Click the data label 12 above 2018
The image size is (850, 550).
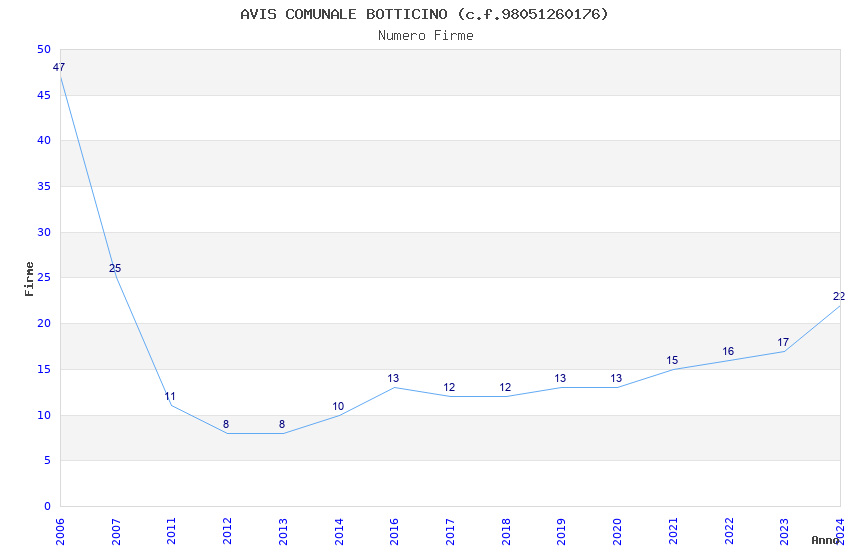(x=505, y=387)
